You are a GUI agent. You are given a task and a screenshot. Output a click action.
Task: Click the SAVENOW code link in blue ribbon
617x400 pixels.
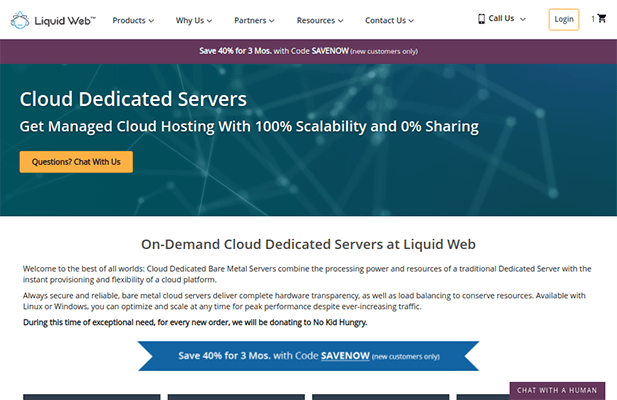coord(345,356)
